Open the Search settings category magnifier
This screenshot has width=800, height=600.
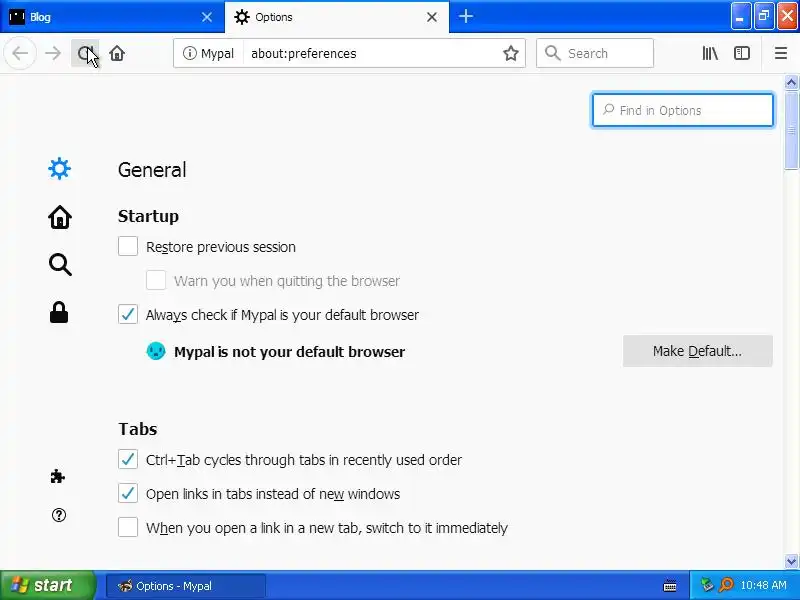pyautogui.click(x=60, y=265)
